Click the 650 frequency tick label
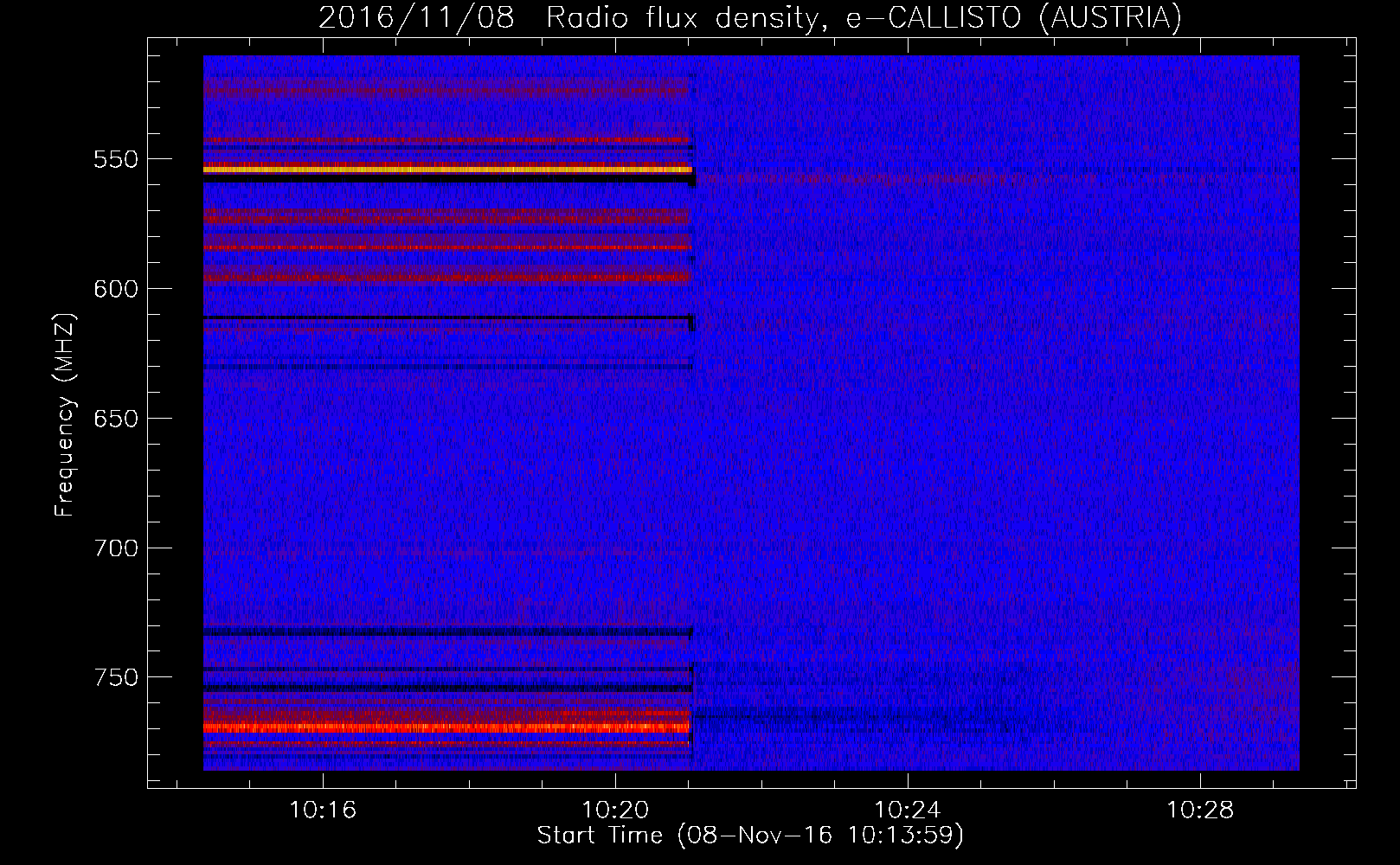The height and width of the screenshot is (865, 1400). pyautogui.click(x=116, y=419)
